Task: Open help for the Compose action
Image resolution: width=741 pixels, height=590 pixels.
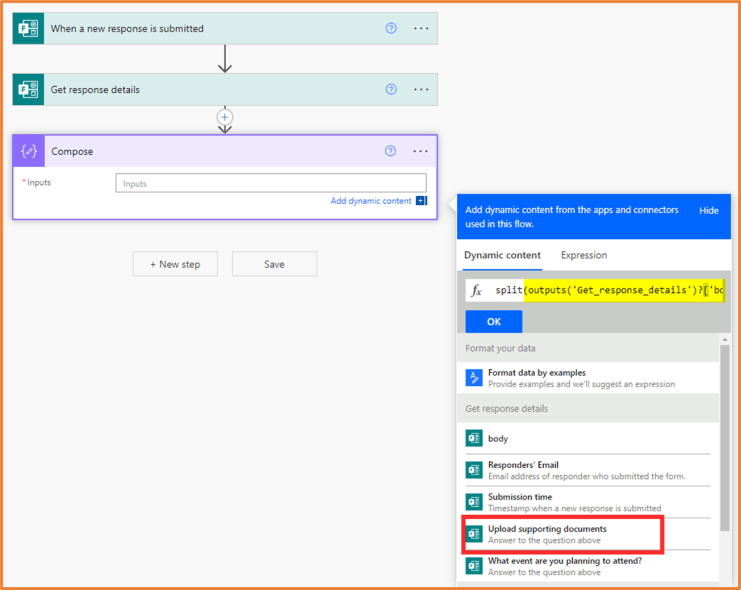Action: [390, 151]
